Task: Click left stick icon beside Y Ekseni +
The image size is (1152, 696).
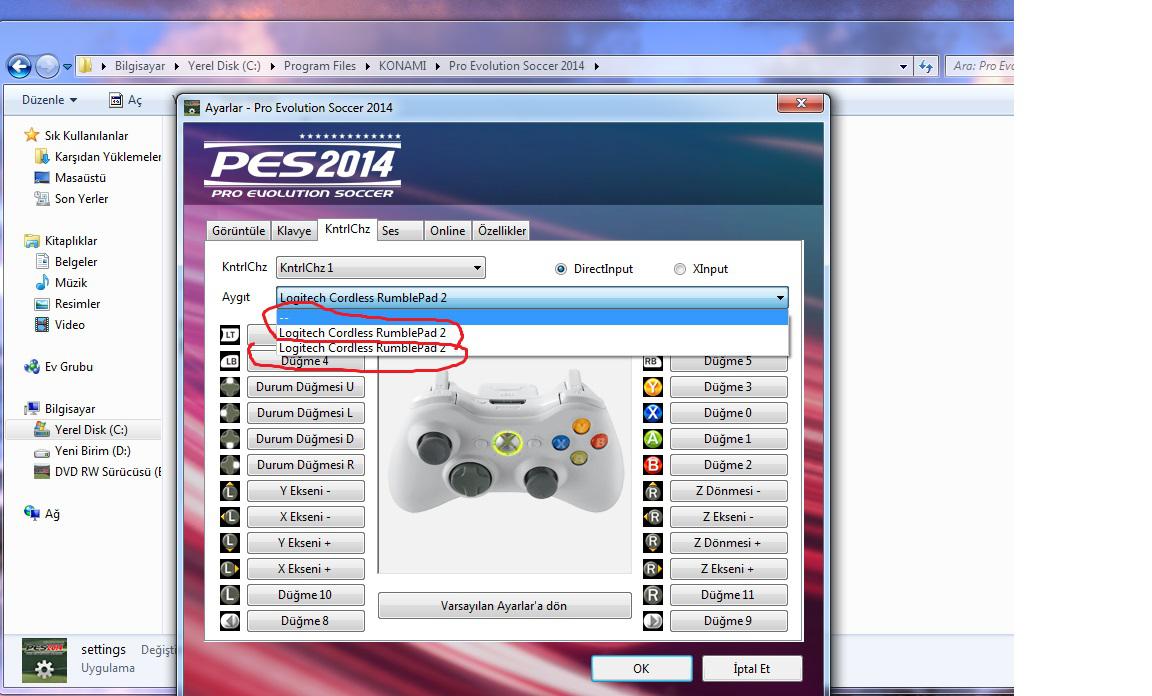Action: pos(230,542)
